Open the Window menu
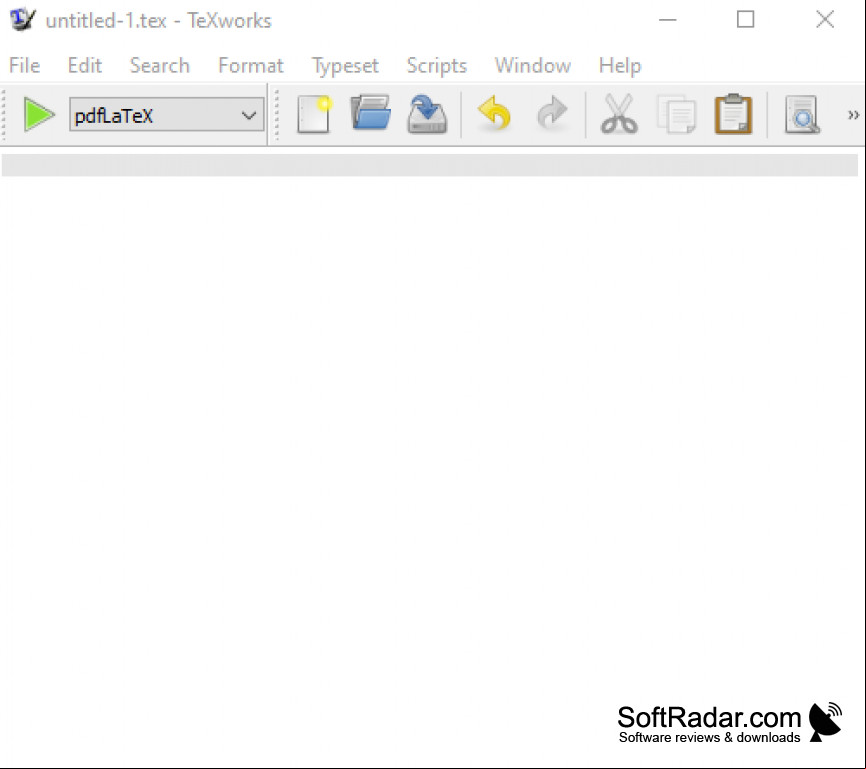866x769 pixels. tap(532, 66)
